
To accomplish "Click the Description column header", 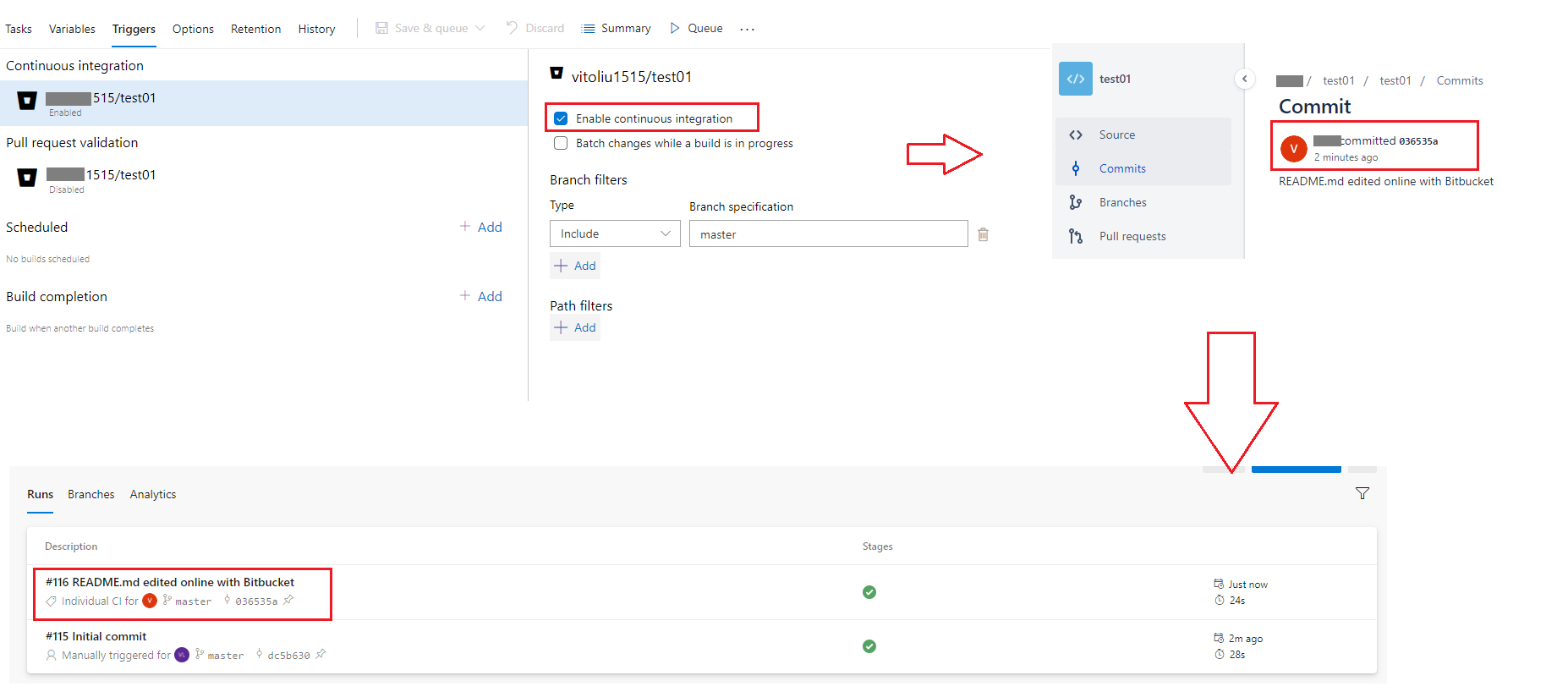I will pyautogui.click(x=71, y=546).
